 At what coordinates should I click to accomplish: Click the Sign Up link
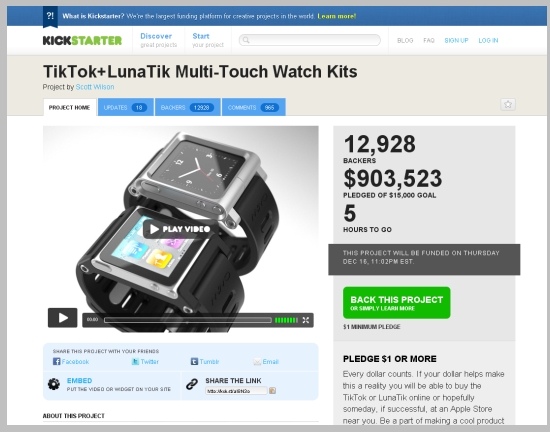point(456,40)
